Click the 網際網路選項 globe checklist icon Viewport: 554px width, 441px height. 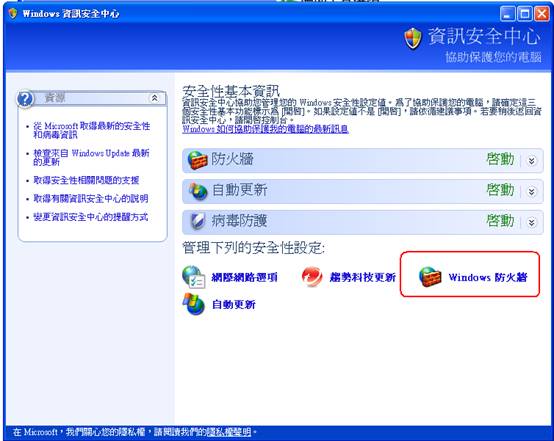pos(194,277)
